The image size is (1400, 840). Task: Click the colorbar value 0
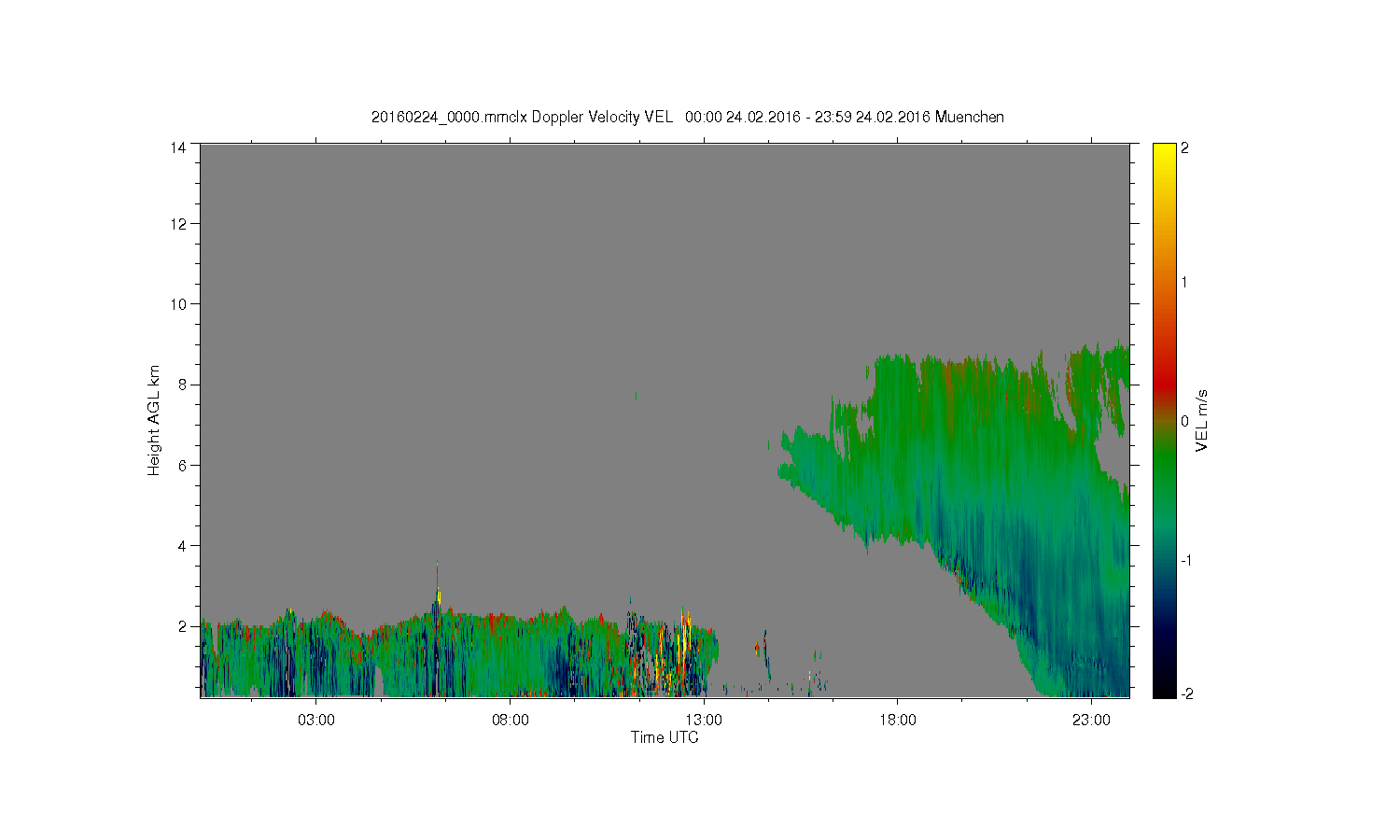pos(1184,421)
